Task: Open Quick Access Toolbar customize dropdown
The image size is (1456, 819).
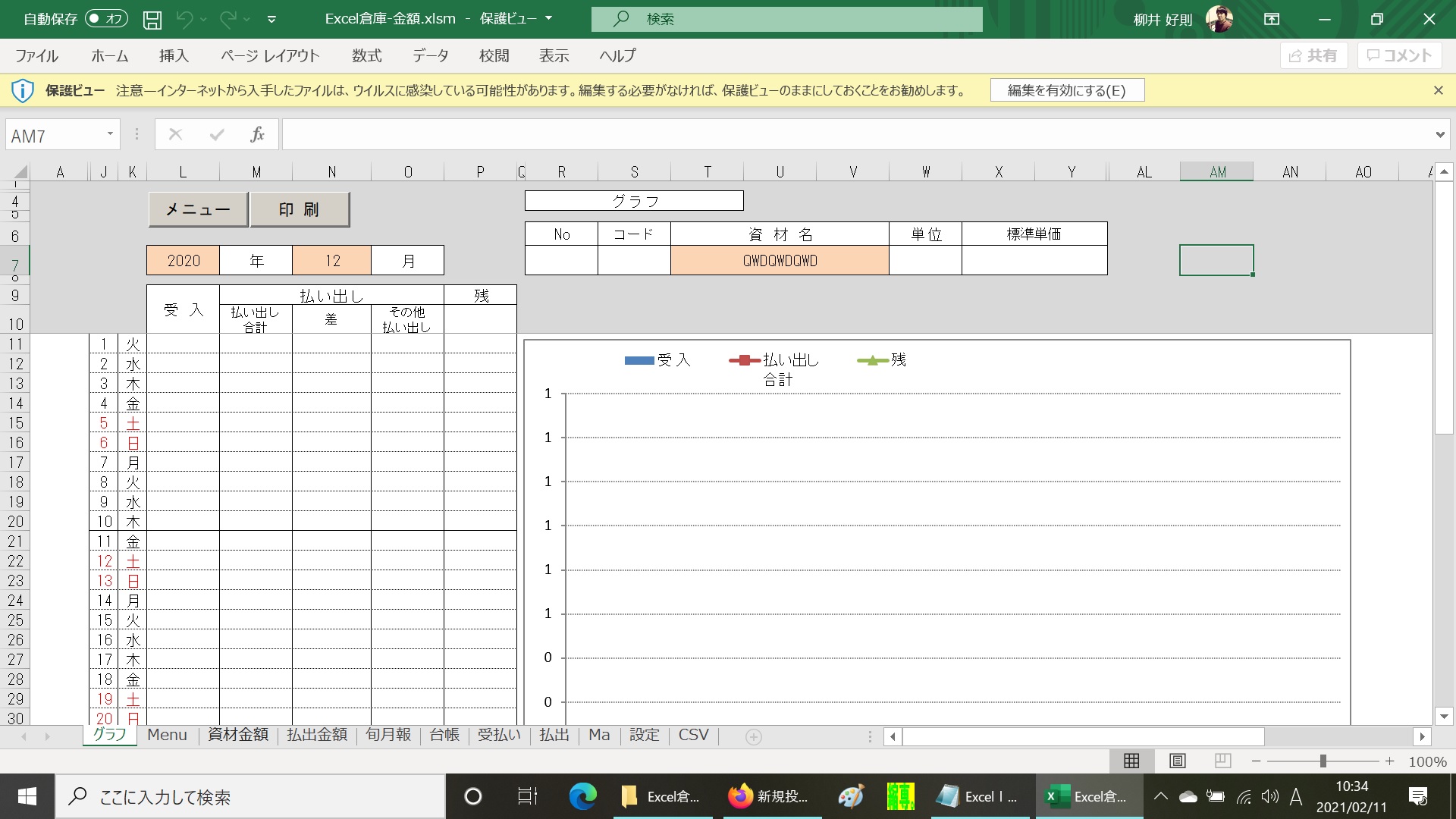Action: [271, 20]
